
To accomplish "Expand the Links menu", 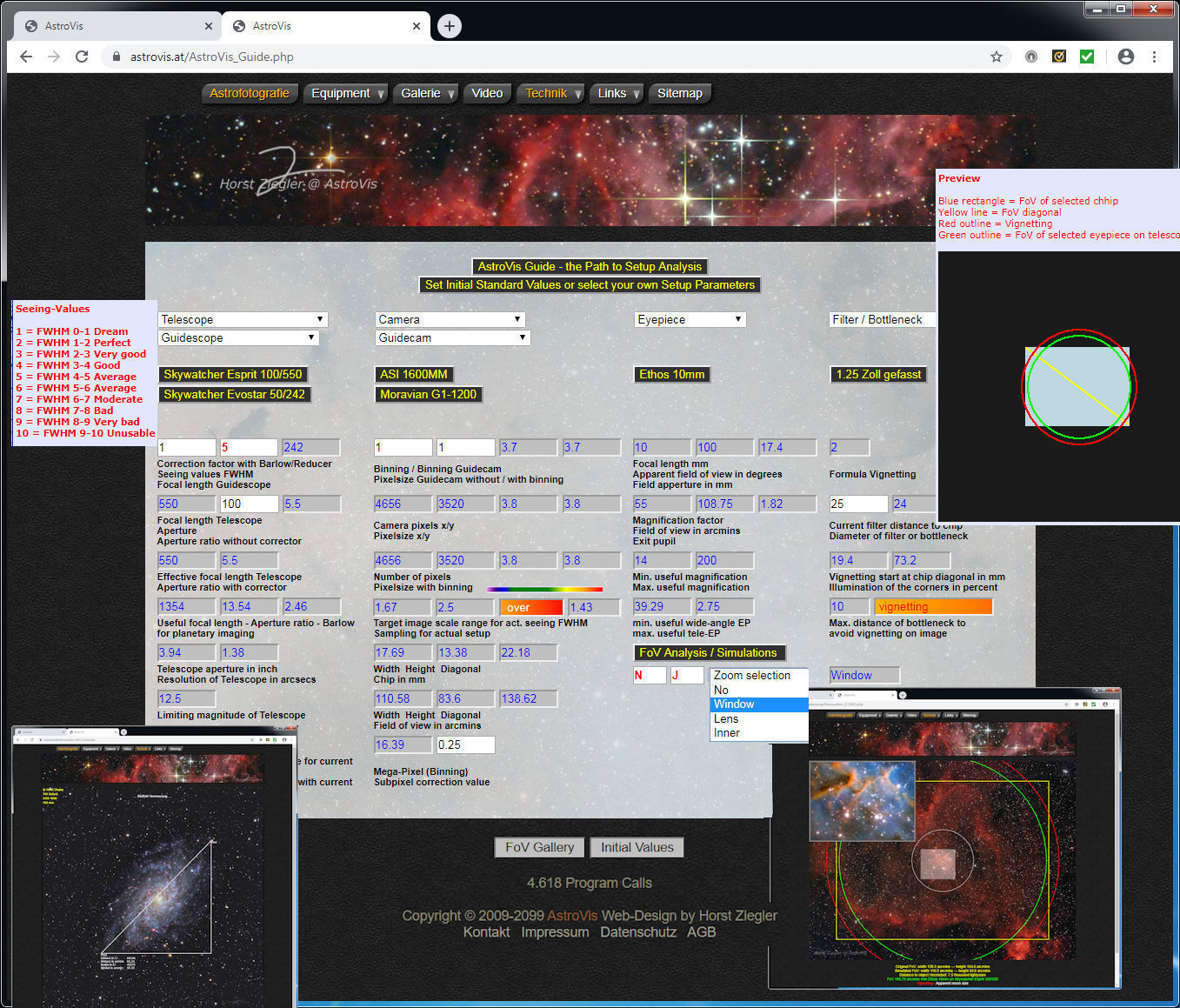I will [x=617, y=93].
